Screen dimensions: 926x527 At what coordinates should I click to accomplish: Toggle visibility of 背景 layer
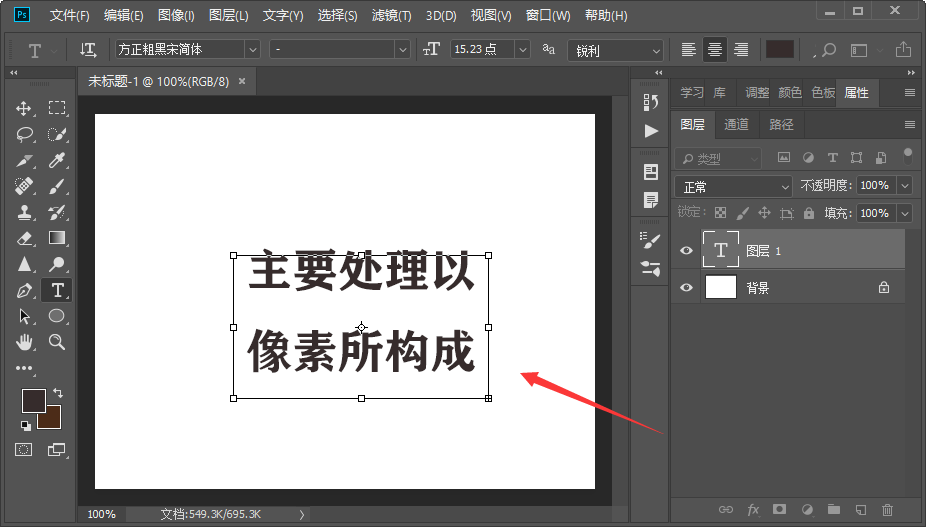point(686,287)
